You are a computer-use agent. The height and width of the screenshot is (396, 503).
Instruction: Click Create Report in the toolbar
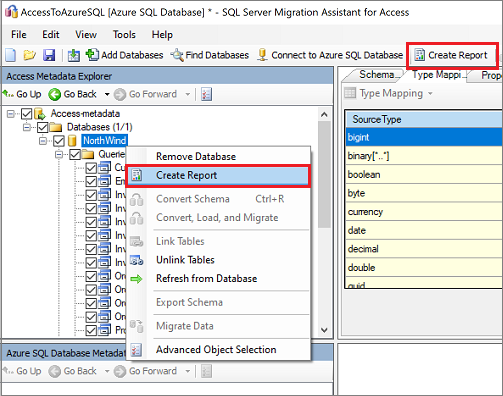tap(451, 55)
